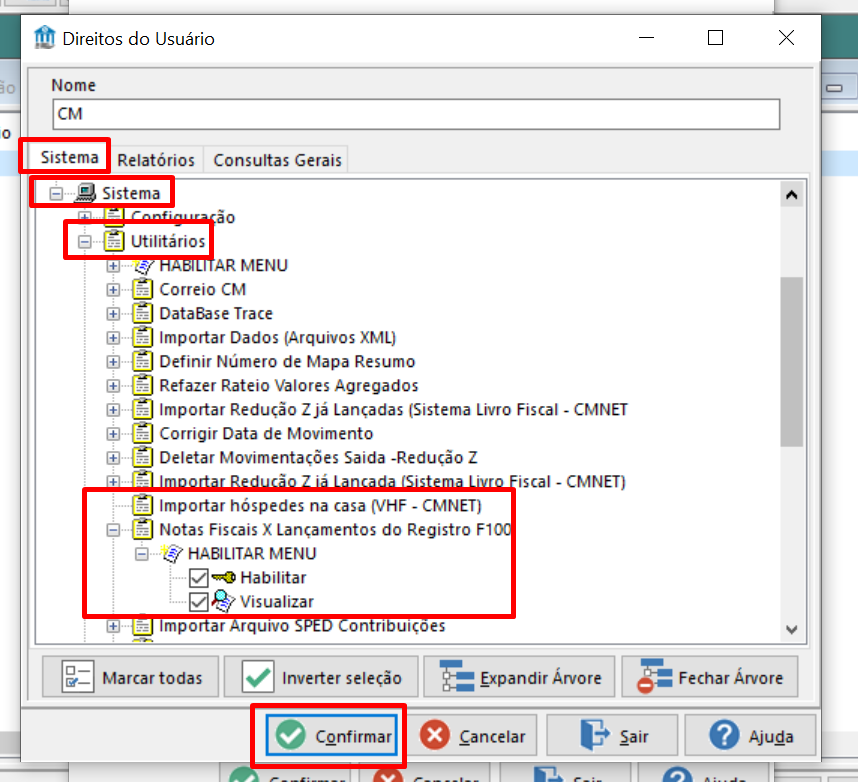Collapse Notas Fiscais X Lançamentos node

[x=113, y=530]
